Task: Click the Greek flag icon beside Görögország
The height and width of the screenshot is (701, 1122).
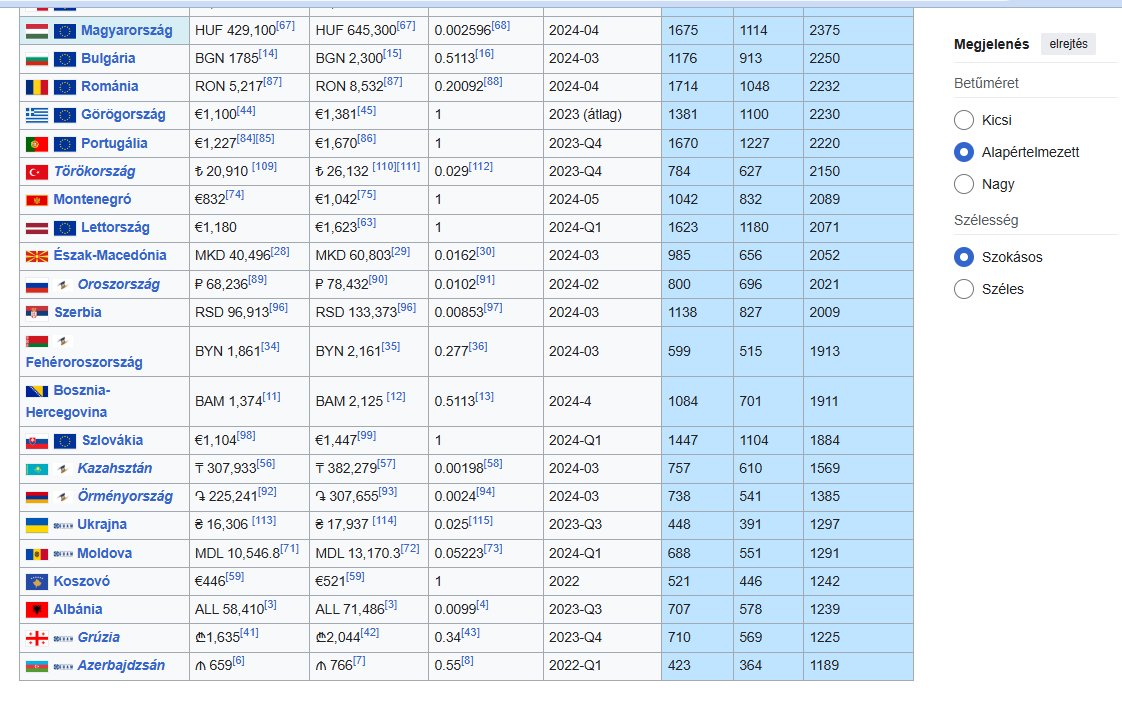Action: coord(36,115)
